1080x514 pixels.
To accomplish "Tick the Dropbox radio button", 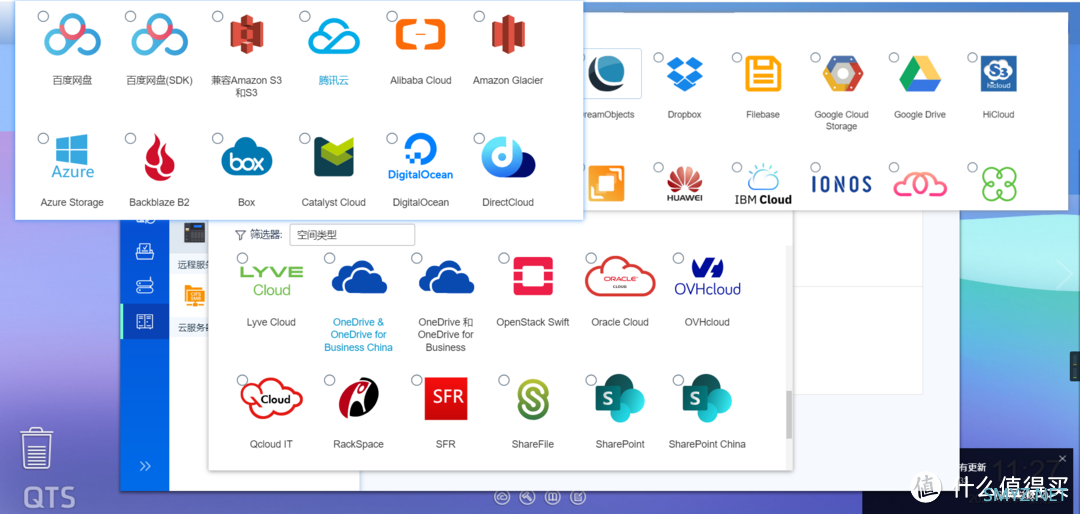I will [658, 56].
